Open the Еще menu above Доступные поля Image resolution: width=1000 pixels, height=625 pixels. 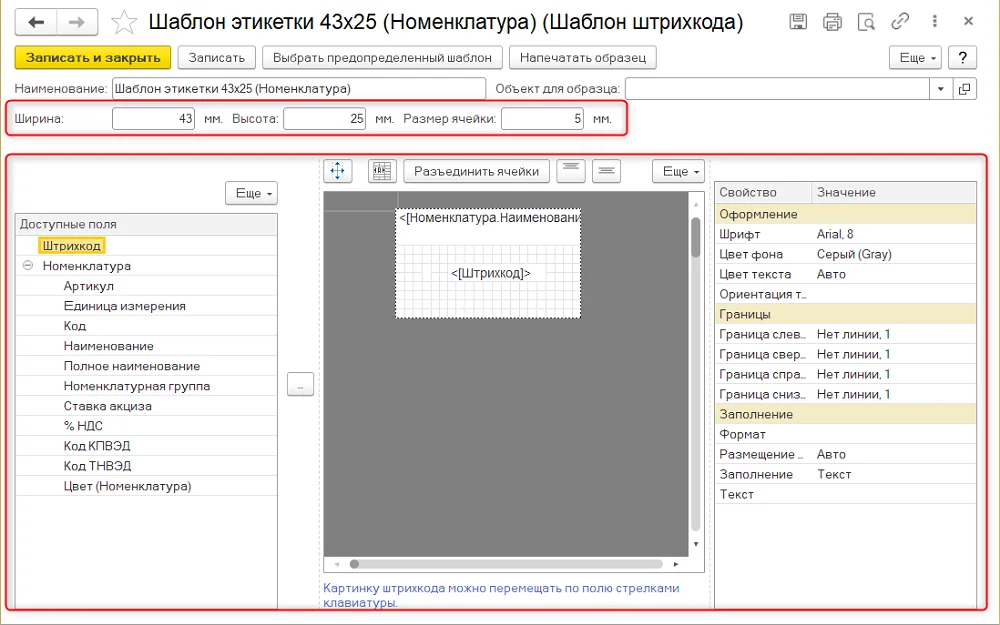pyautogui.click(x=251, y=193)
